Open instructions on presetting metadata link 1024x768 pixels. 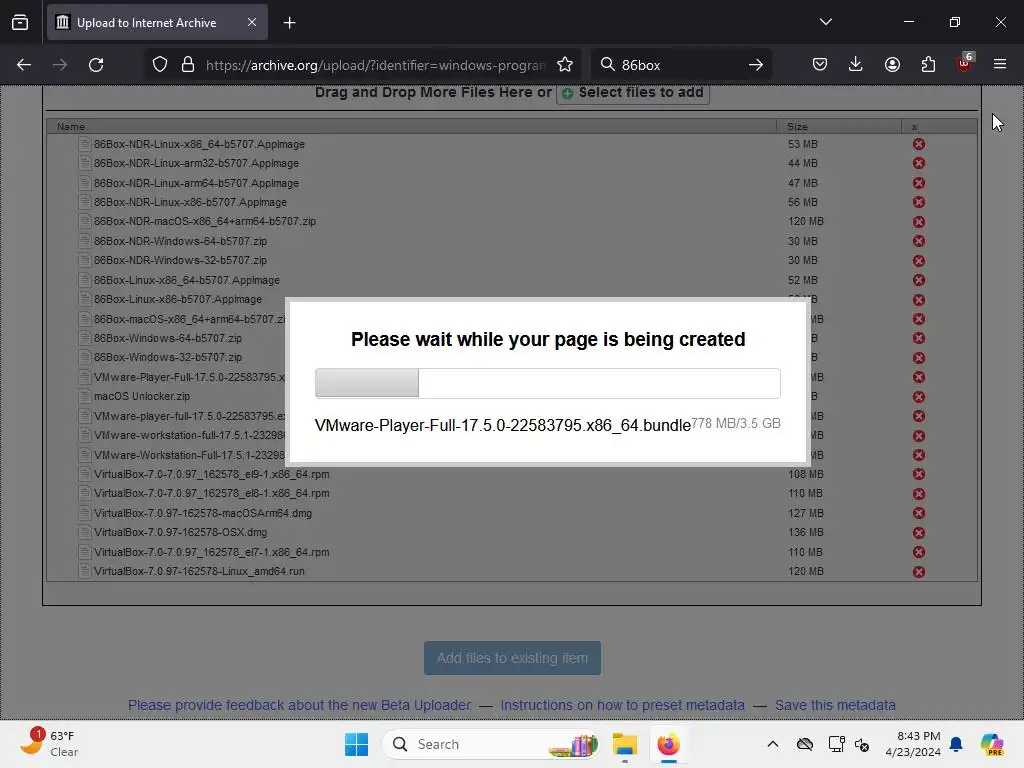click(622, 705)
